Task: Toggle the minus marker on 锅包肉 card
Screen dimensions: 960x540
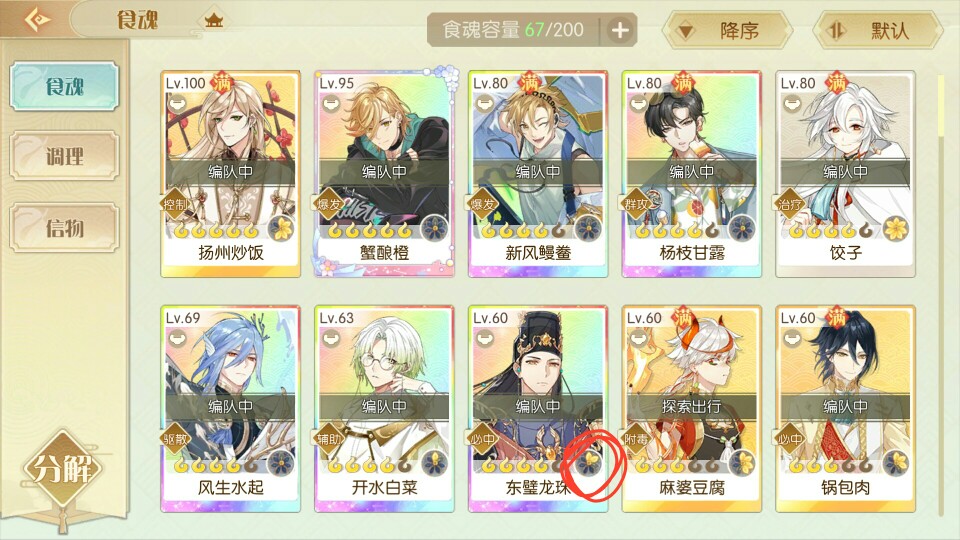Action: [792, 337]
